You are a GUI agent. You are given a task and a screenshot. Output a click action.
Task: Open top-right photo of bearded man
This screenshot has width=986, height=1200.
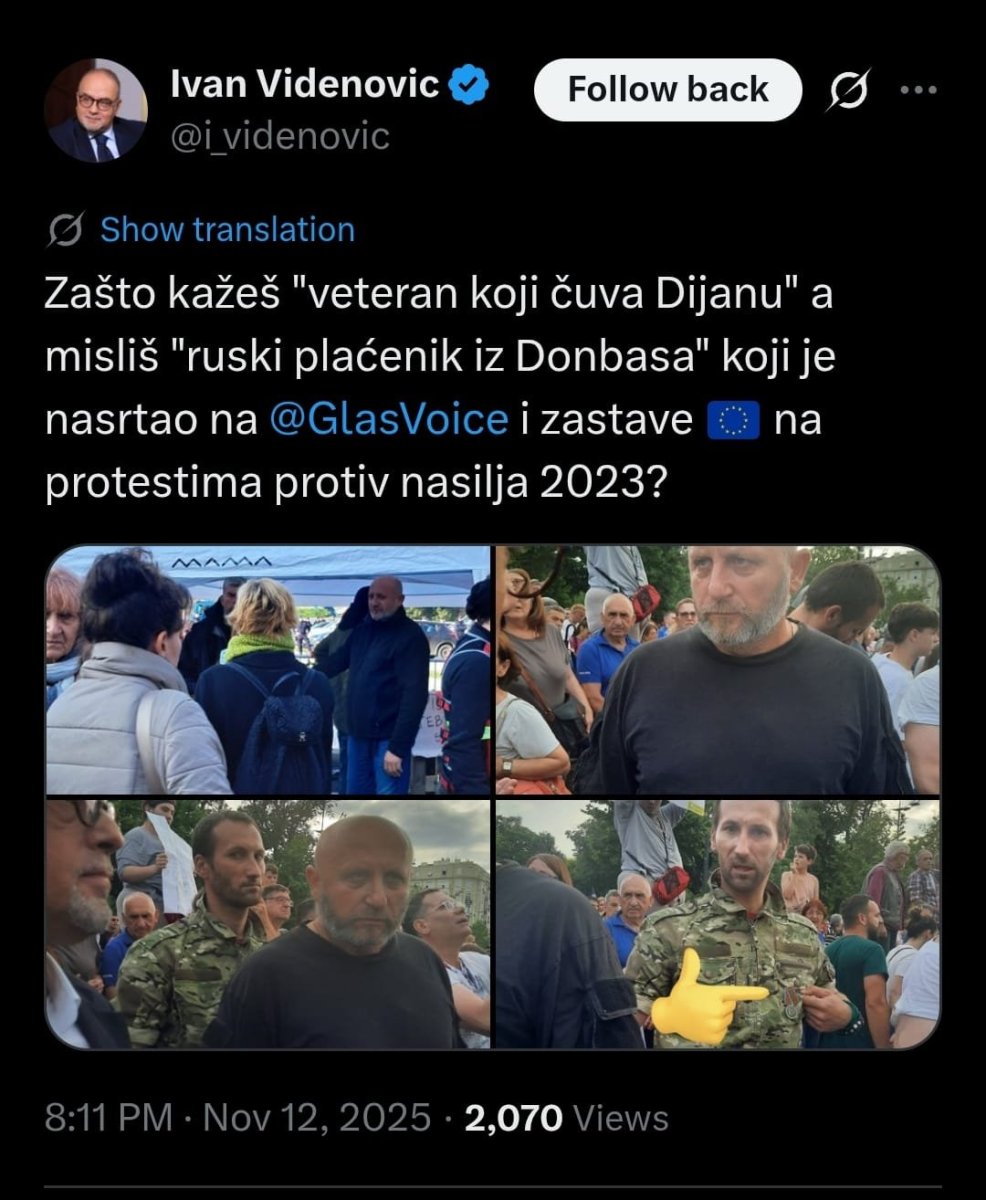(x=718, y=670)
